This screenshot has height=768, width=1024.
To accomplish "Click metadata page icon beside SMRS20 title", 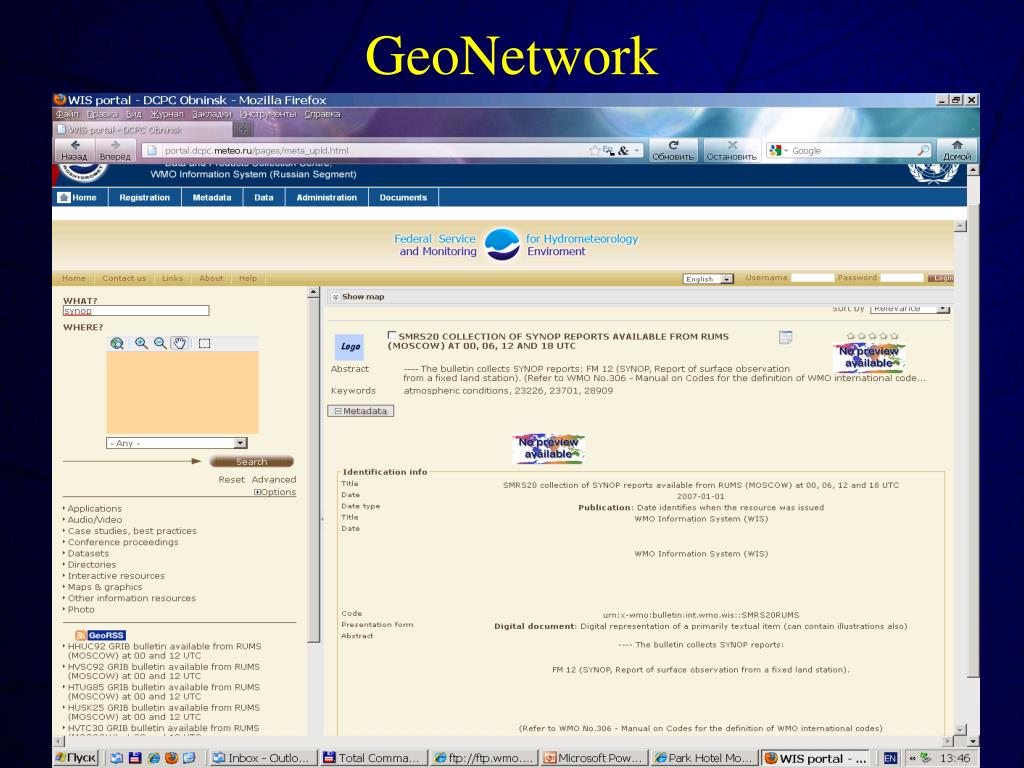I will (786, 337).
